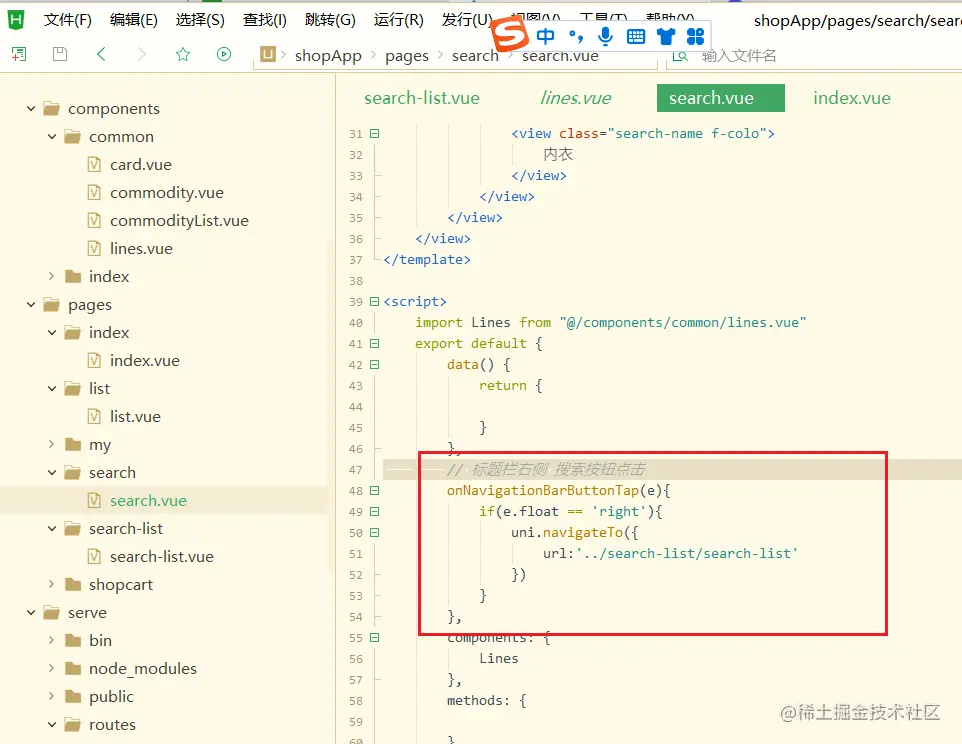This screenshot has height=744, width=962.
Task: Open the 选择(S) menu
Action: 200,20
